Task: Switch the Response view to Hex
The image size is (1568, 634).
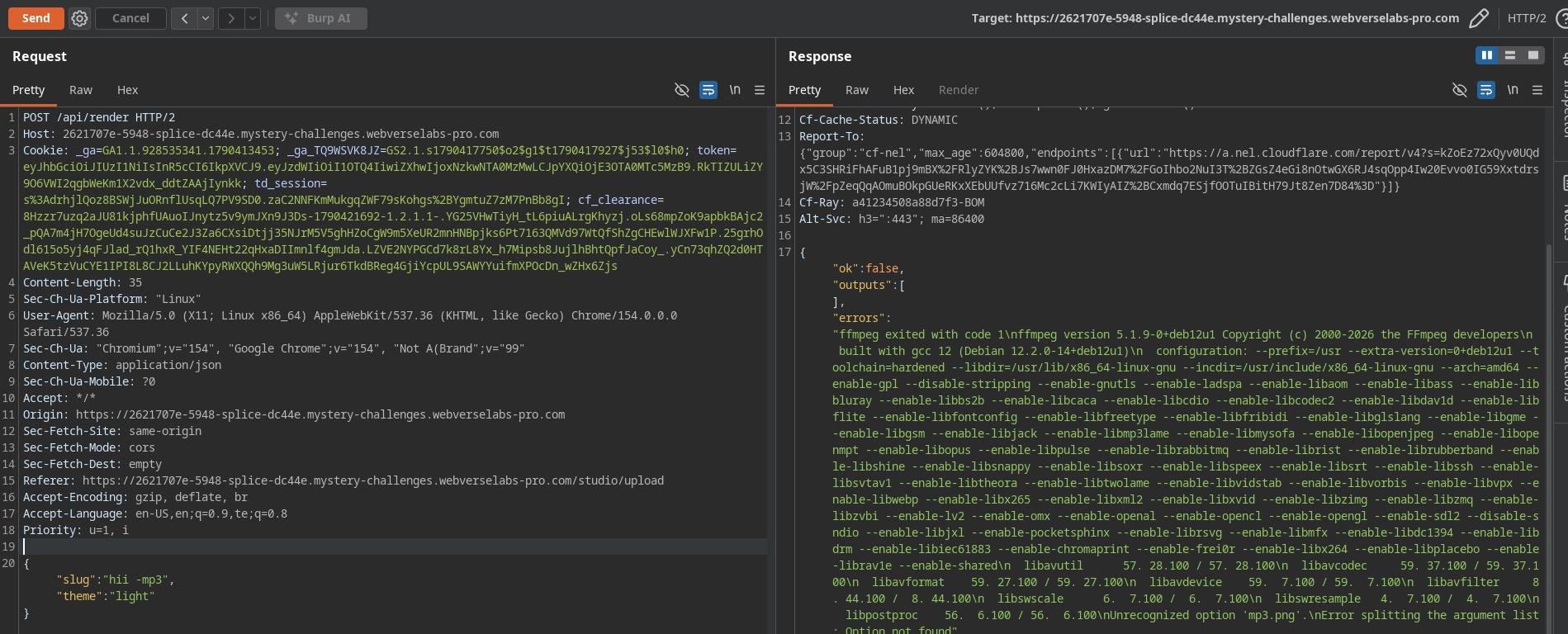Action: pyautogui.click(x=904, y=90)
